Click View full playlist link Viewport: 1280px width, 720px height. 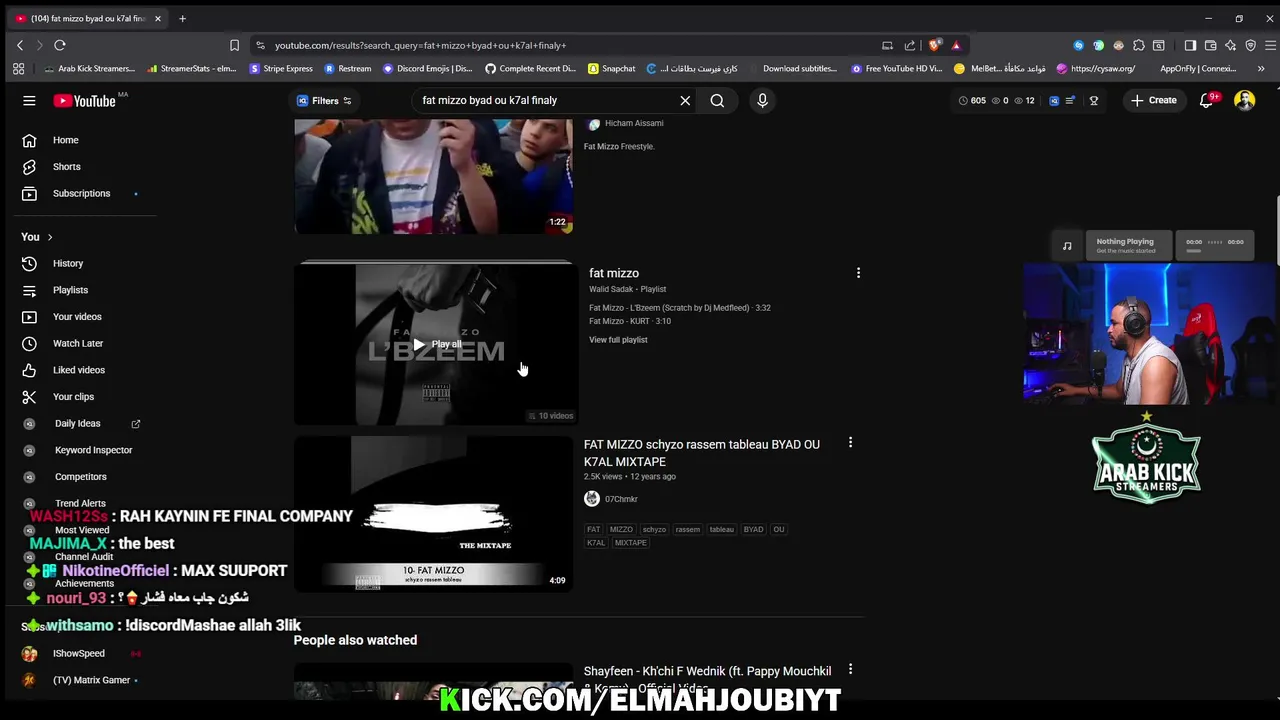(618, 340)
